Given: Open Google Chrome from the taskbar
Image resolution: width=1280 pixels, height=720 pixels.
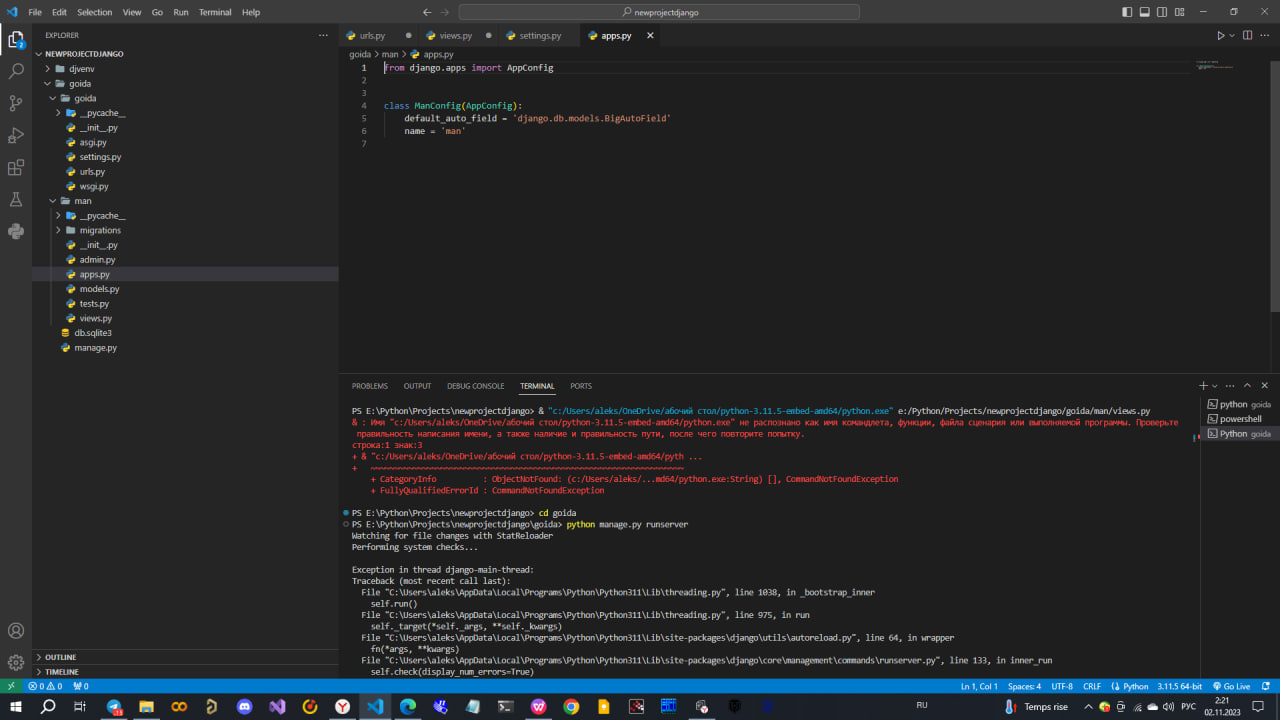Looking at the screenshot, I should (571, 706).
